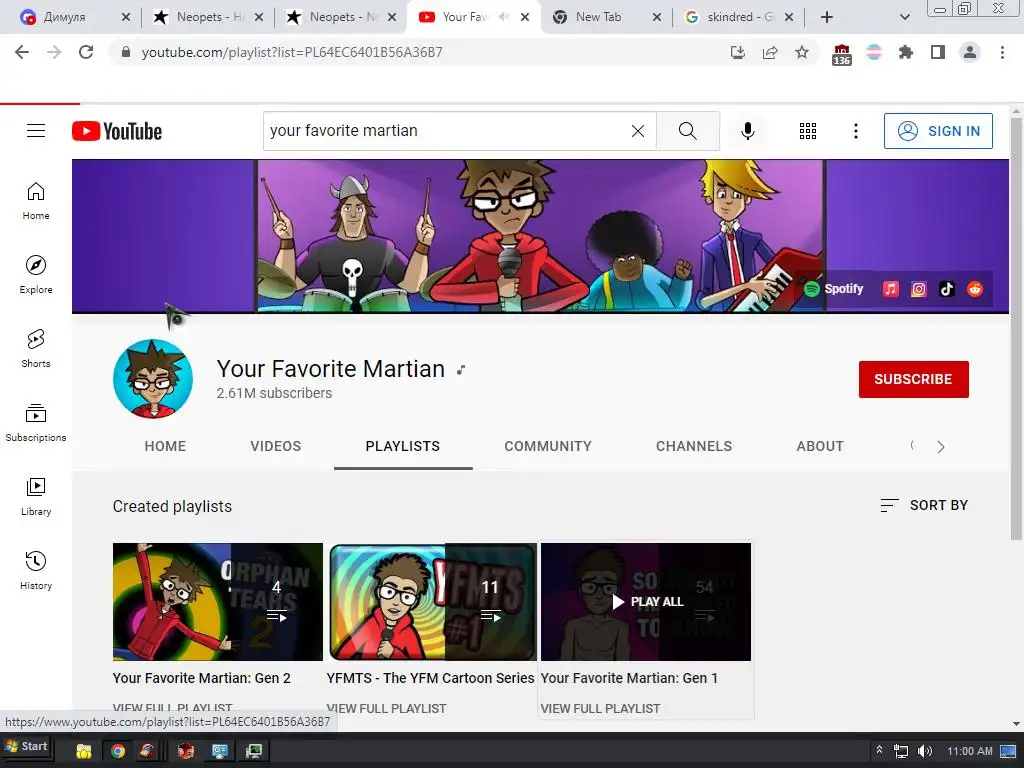Toggle Chrome side panel
This screenshot has width=1024, height=768.
(x=938, y=52)
